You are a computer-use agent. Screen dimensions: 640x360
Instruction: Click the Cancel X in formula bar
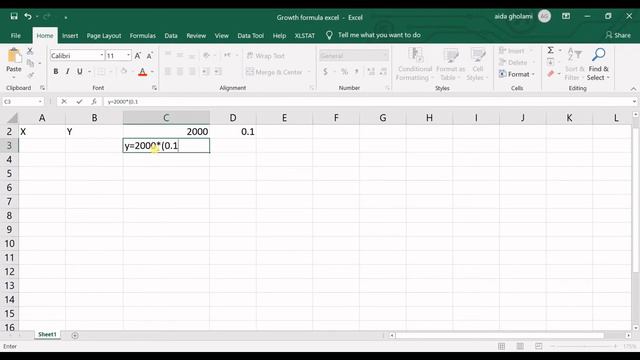(64, 102)
